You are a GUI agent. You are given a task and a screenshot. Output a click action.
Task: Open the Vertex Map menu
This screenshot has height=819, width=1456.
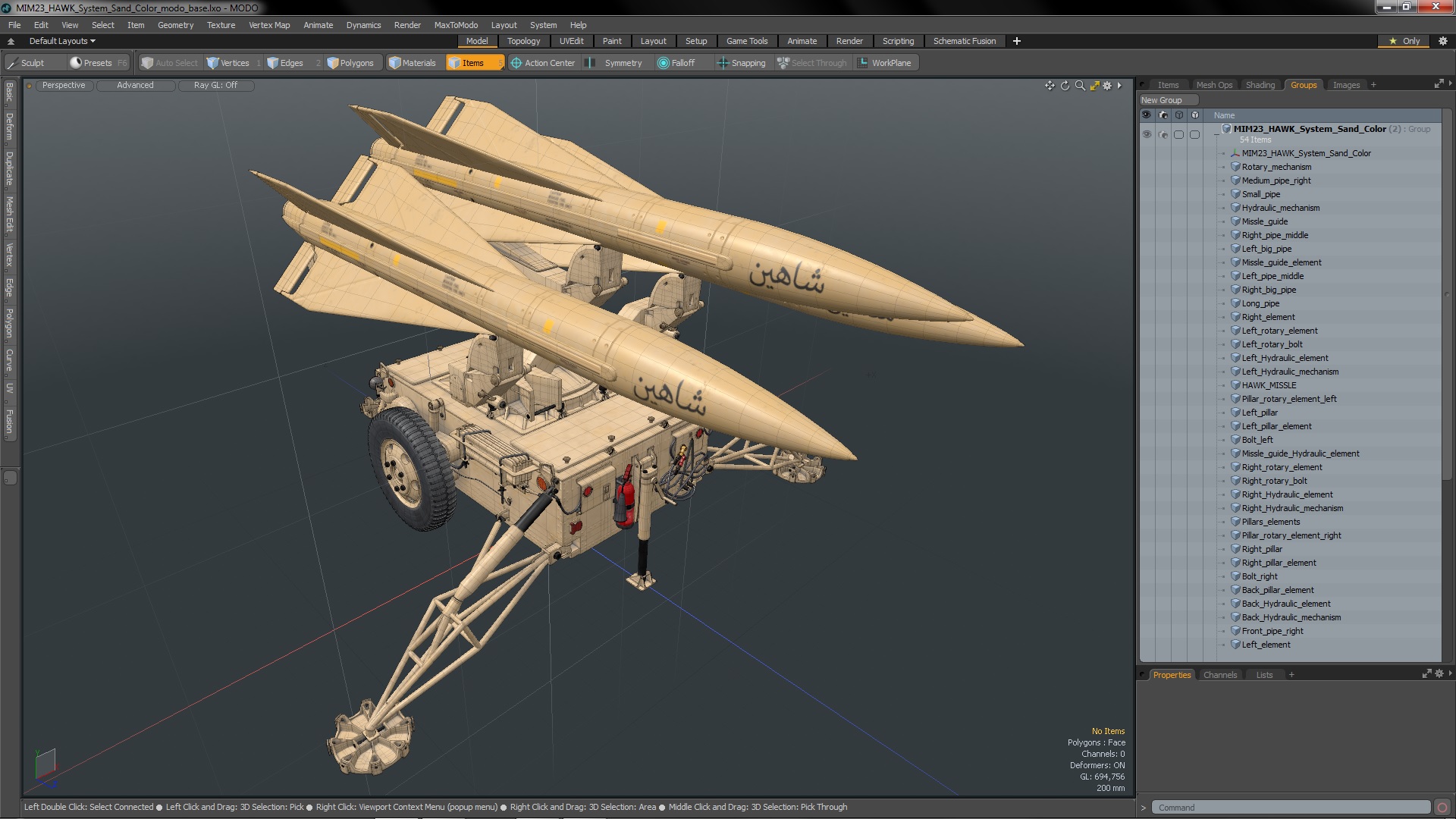(269, 25)
